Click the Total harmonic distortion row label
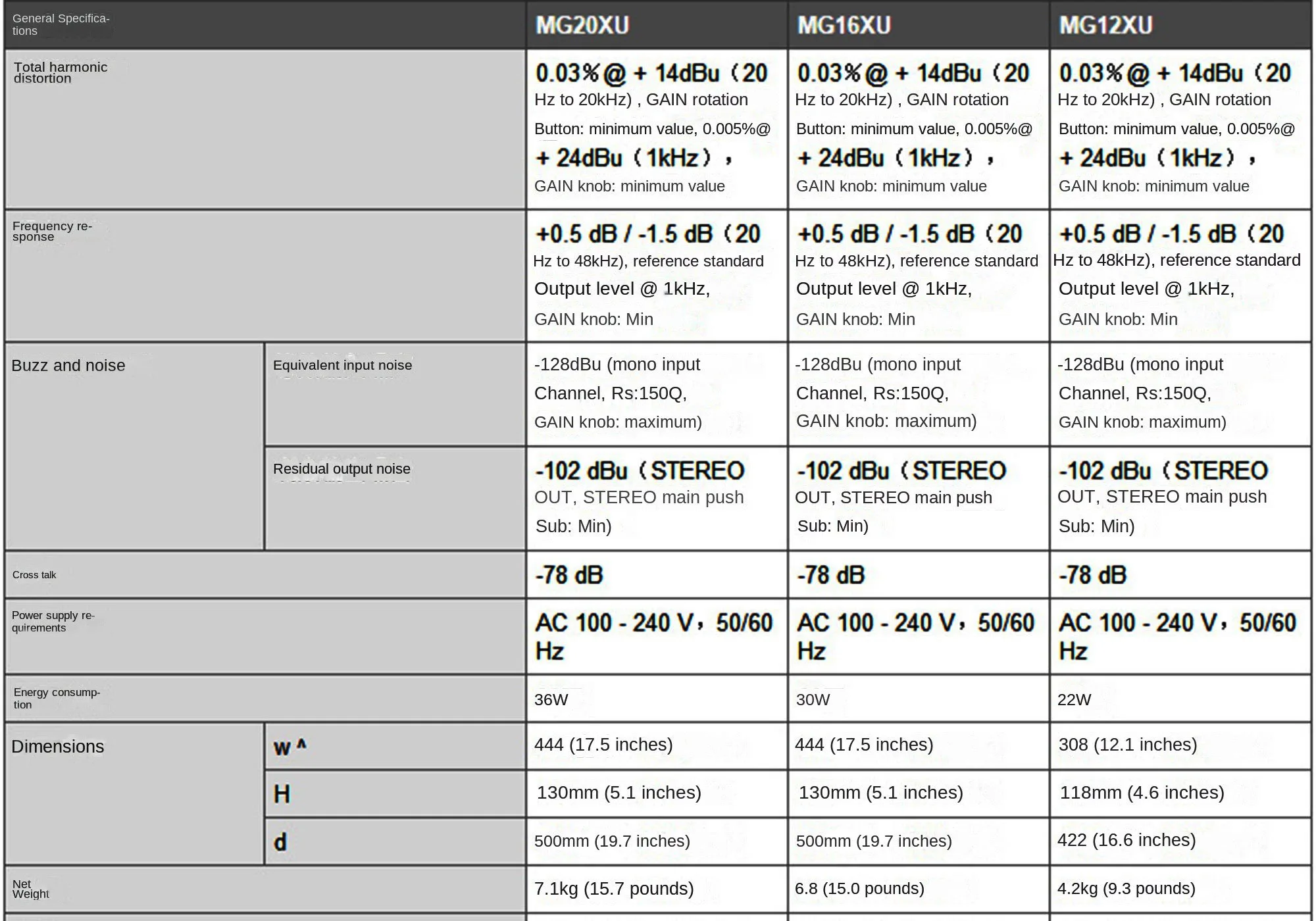Viewport: 1316px width, 921px height. tap(60, 72)
